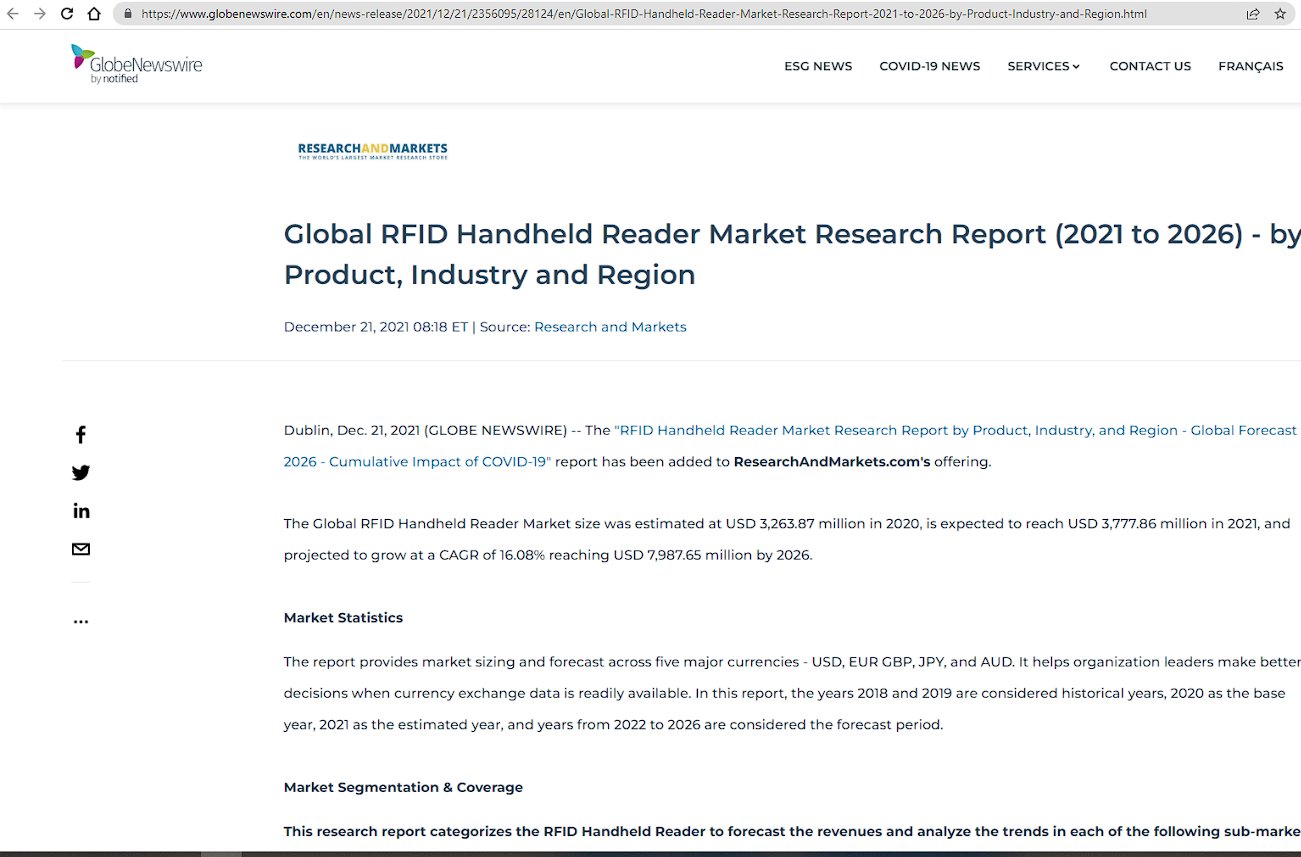Go back with the browser back arrow
The width and height of the screenshot is (1301, 857).
[x=13, y=14]
